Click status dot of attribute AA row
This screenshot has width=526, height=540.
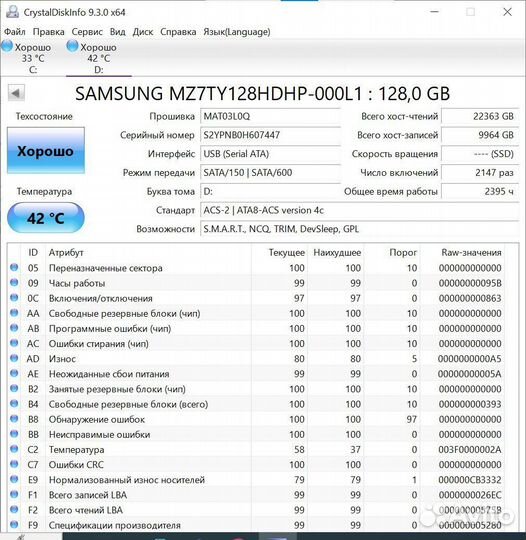(14, 313)
